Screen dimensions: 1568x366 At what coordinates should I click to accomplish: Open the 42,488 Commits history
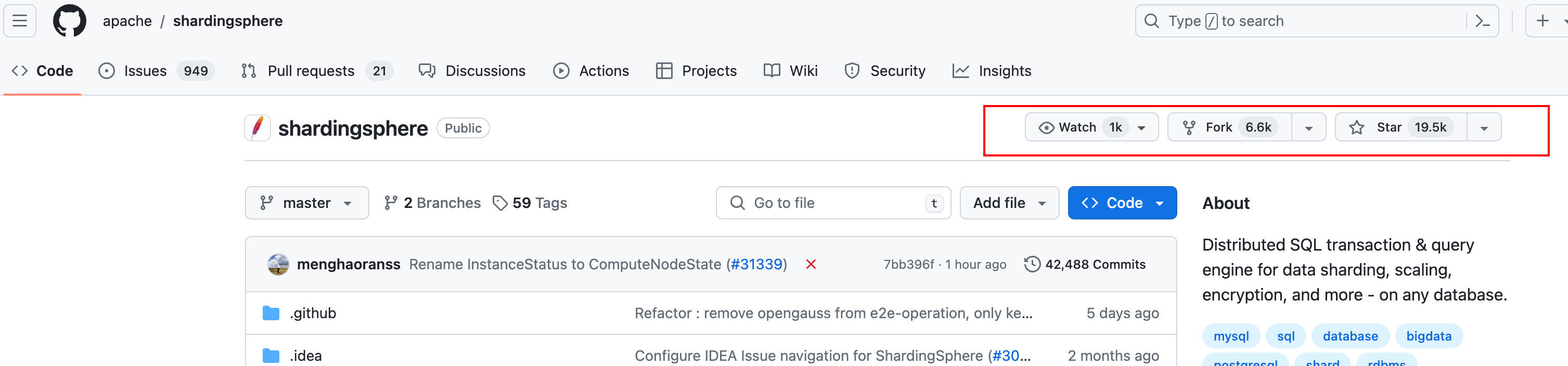click(1085, 265)
